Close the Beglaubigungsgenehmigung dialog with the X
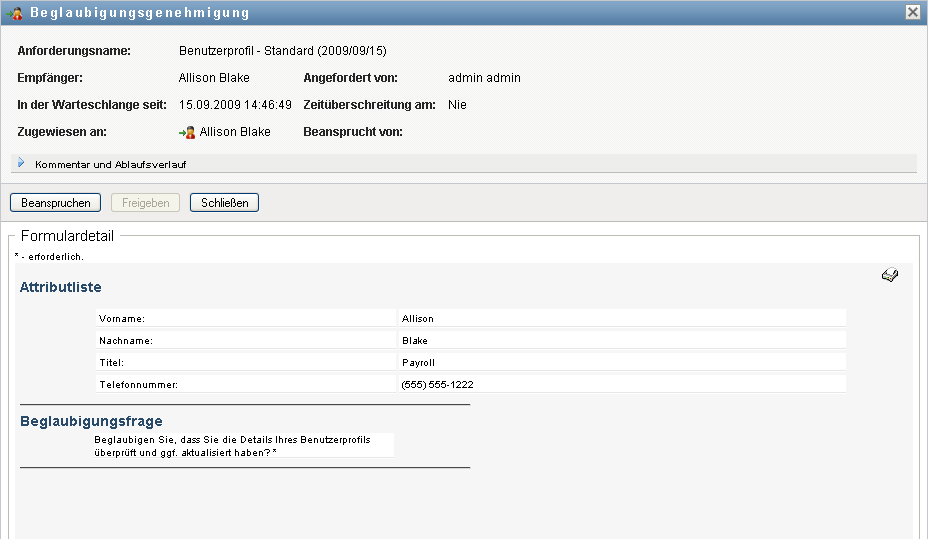This screenshot has height=539, width=928. (912, 13)
